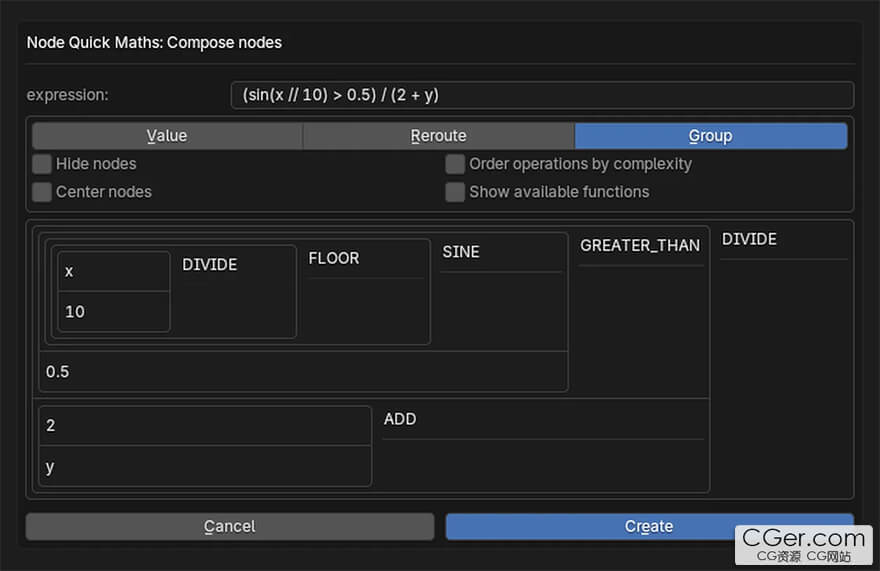
Task: Switch to the Value tab
Action: pyautogui.click(x=167, y=136)
